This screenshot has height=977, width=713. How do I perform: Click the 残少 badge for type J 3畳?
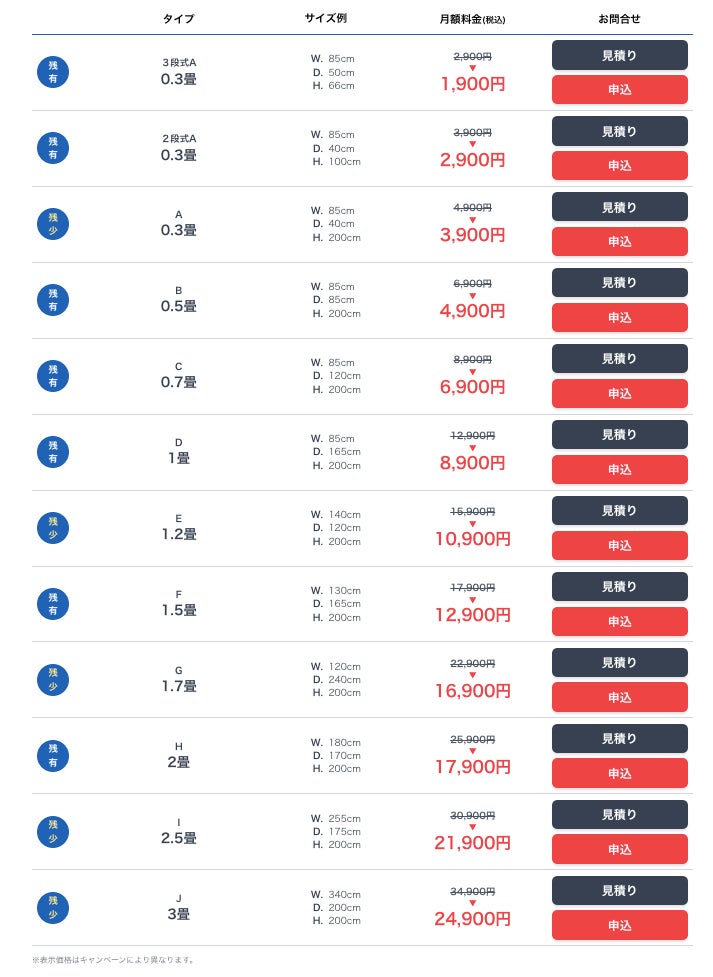click(53, 908)
